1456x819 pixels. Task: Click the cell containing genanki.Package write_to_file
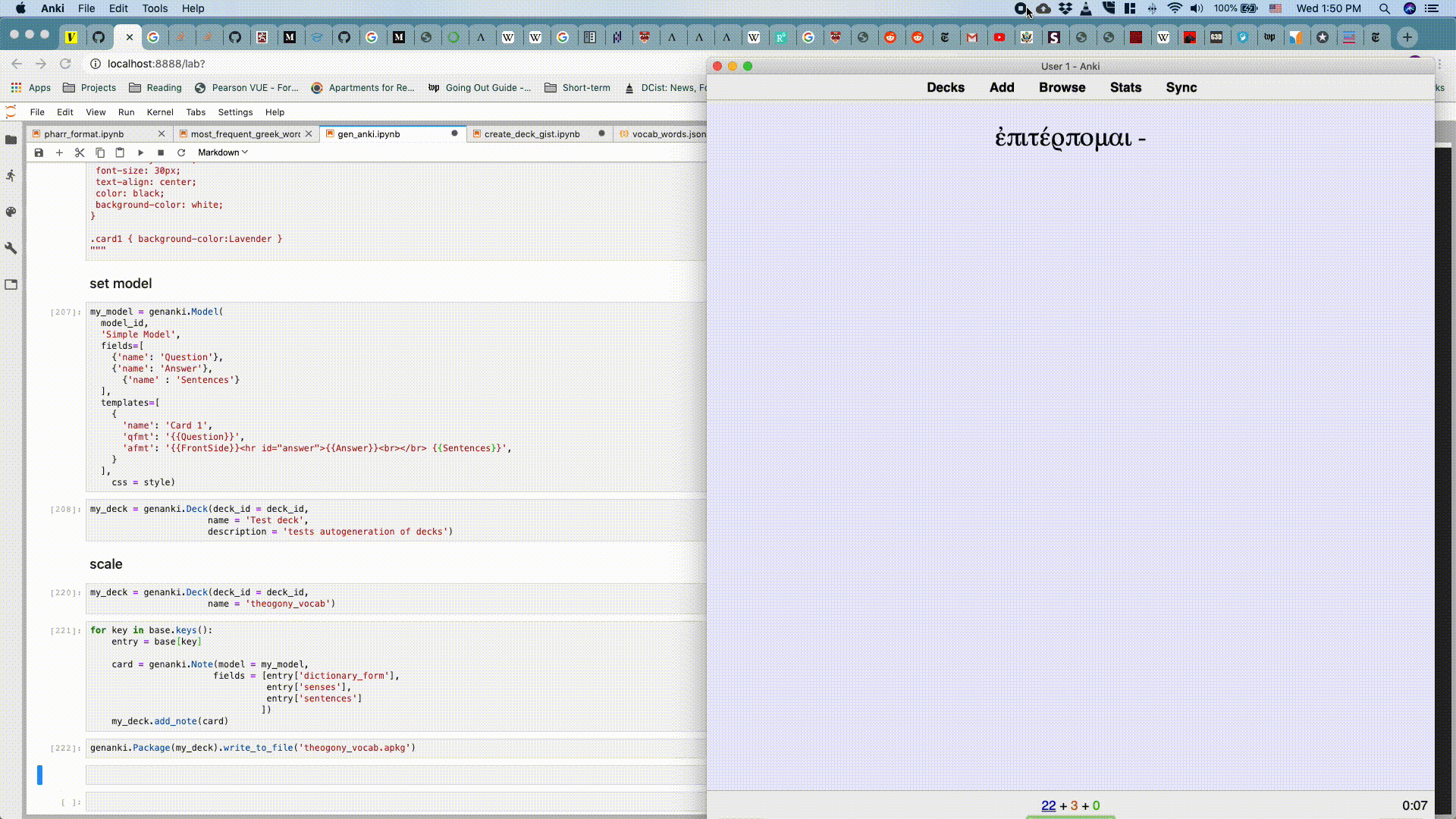click(396, 748)
